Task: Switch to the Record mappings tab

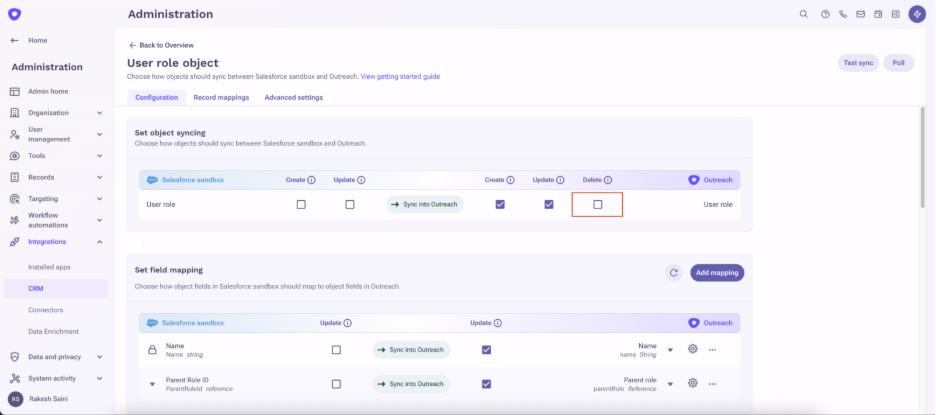Action: click(x=221, y=97)
